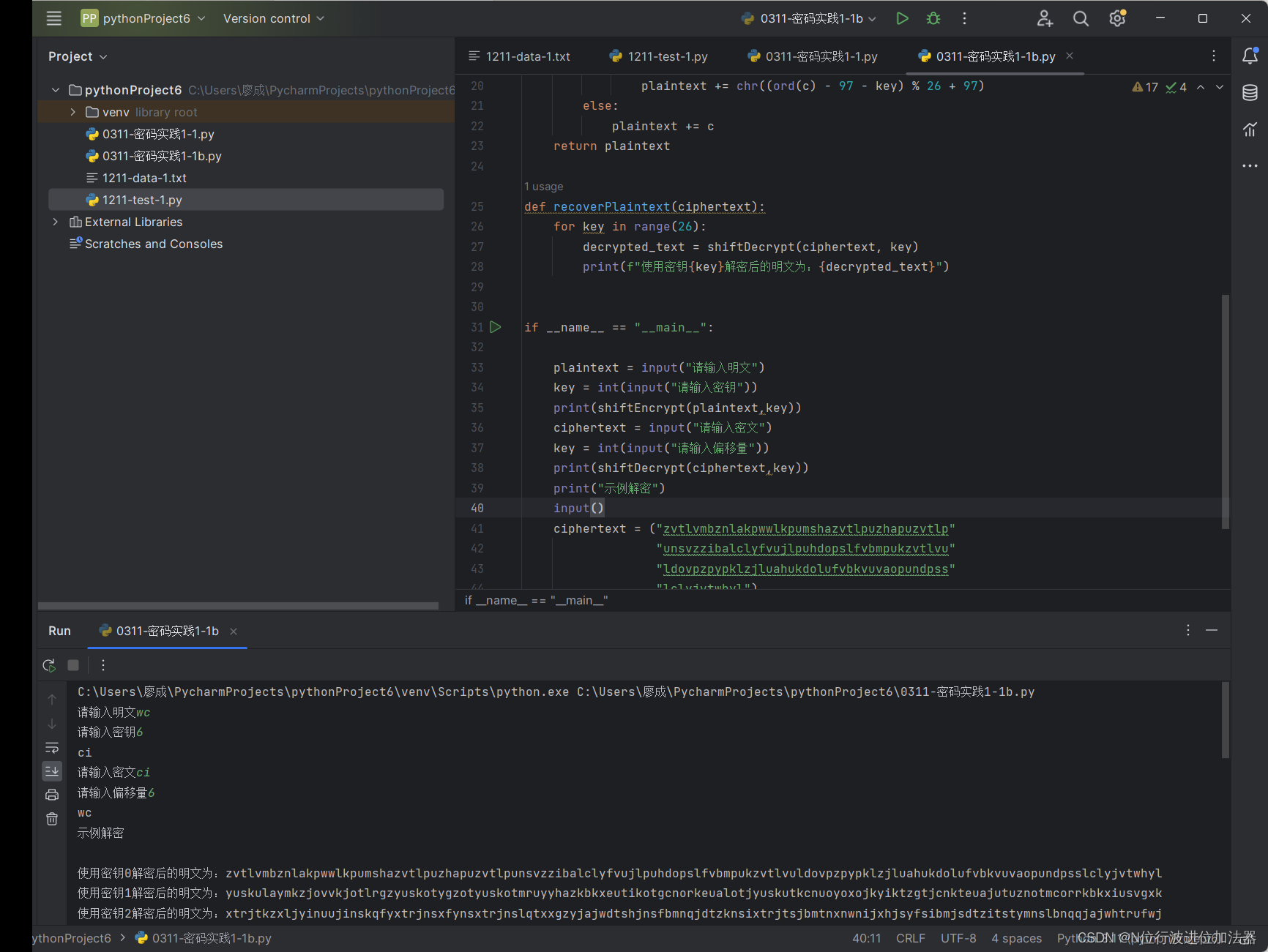The height and width of the screenshot is (952, 1268).
Task: Open Code With Me user icon
Action: point(1045,18)
